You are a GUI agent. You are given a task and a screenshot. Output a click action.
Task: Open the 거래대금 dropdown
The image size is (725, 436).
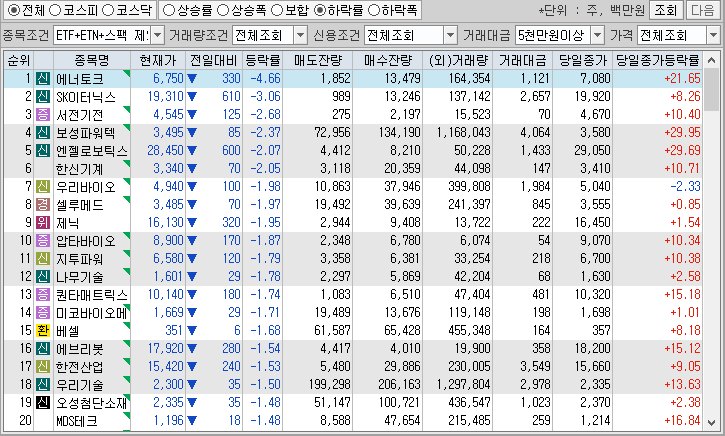pos(598,35)
